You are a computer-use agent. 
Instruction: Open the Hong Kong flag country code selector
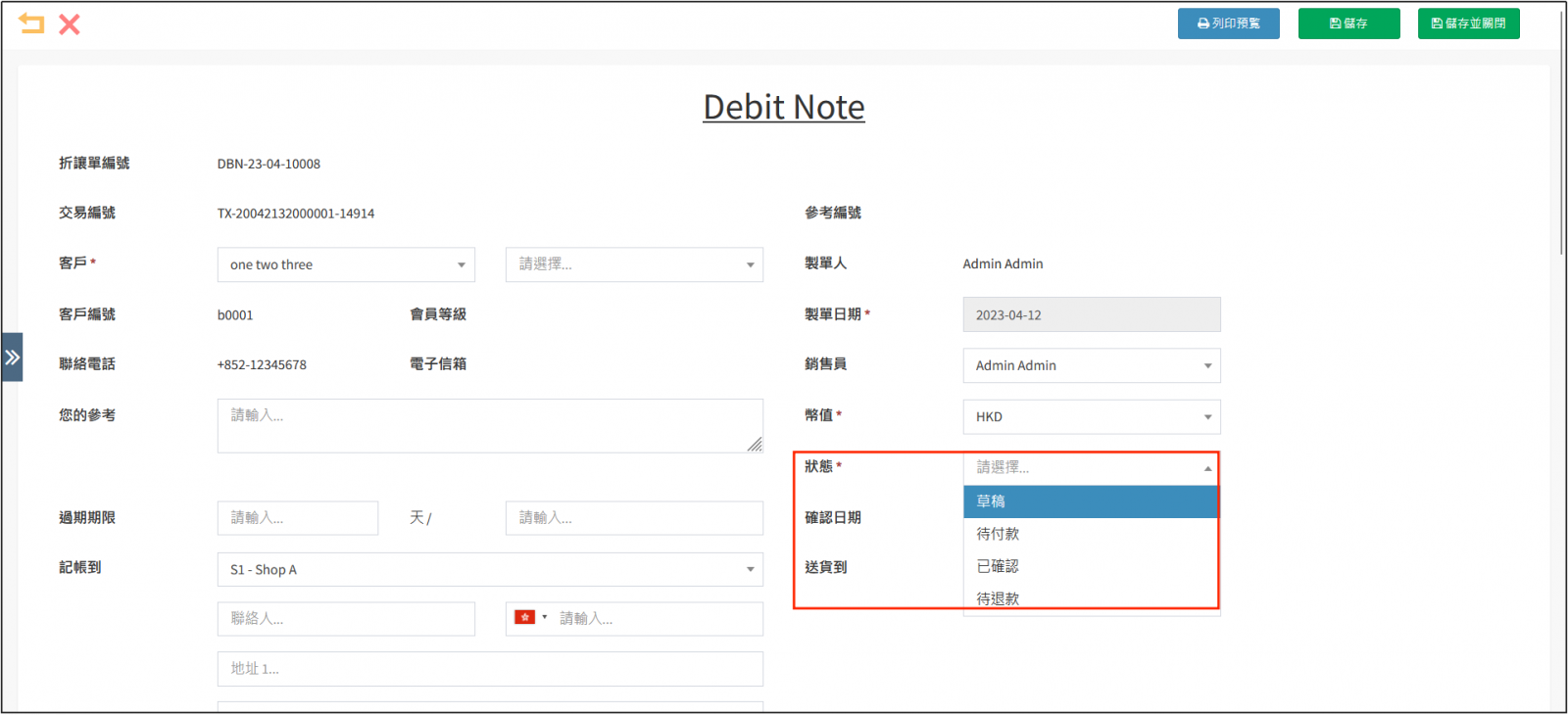pos(530,618)
